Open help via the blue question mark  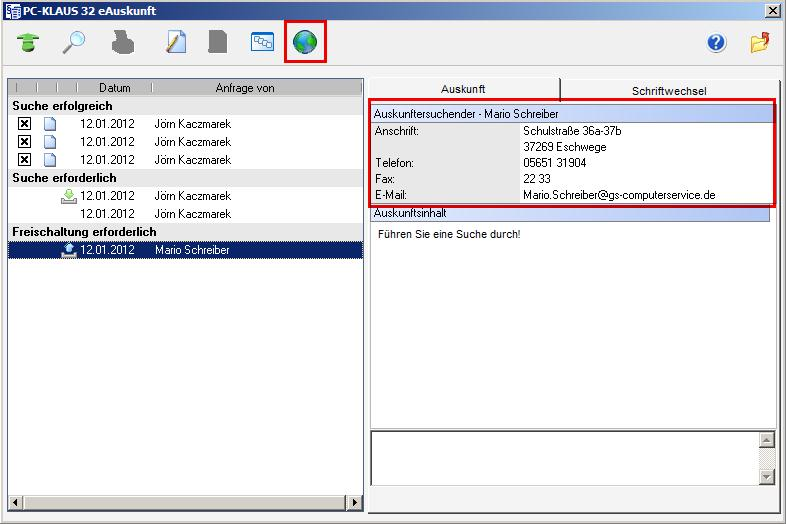716,42
